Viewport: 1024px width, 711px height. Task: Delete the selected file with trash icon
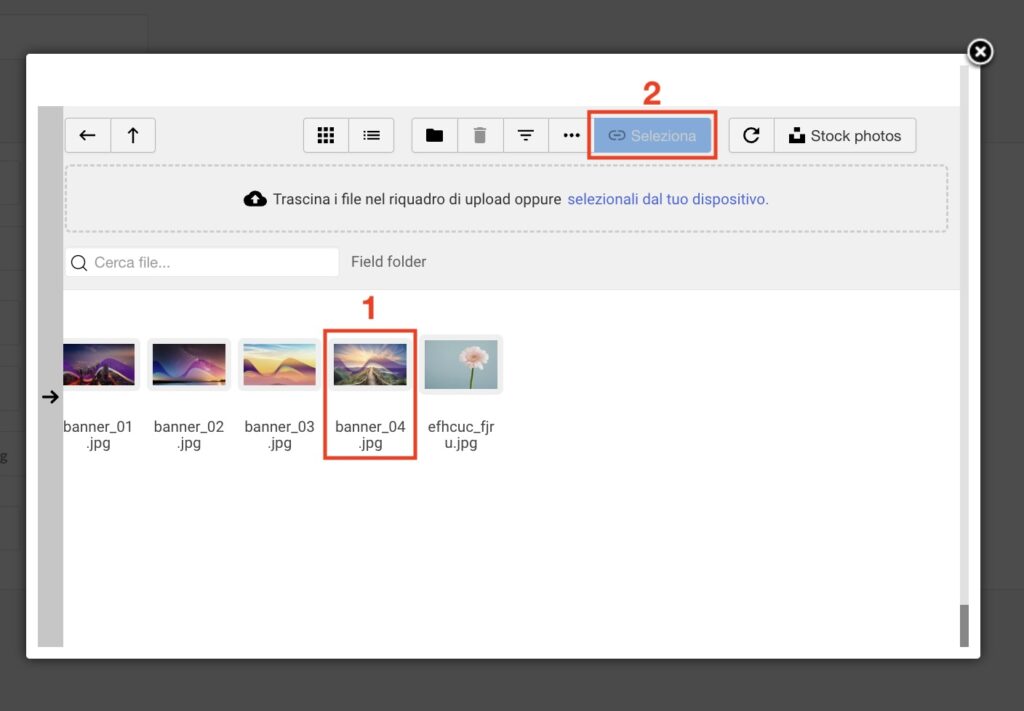point(480,135)
